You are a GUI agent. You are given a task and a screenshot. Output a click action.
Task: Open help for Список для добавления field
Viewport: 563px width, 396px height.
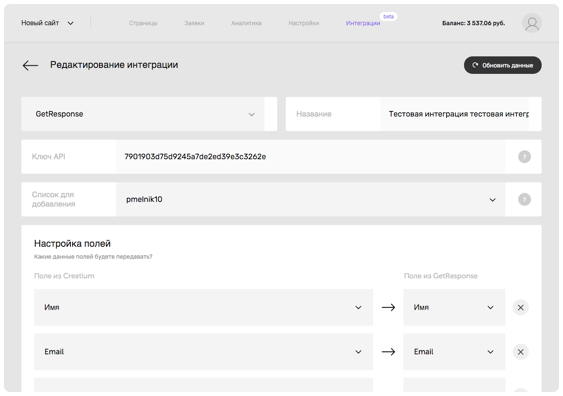pyautogui.click(x=524, y=199)
